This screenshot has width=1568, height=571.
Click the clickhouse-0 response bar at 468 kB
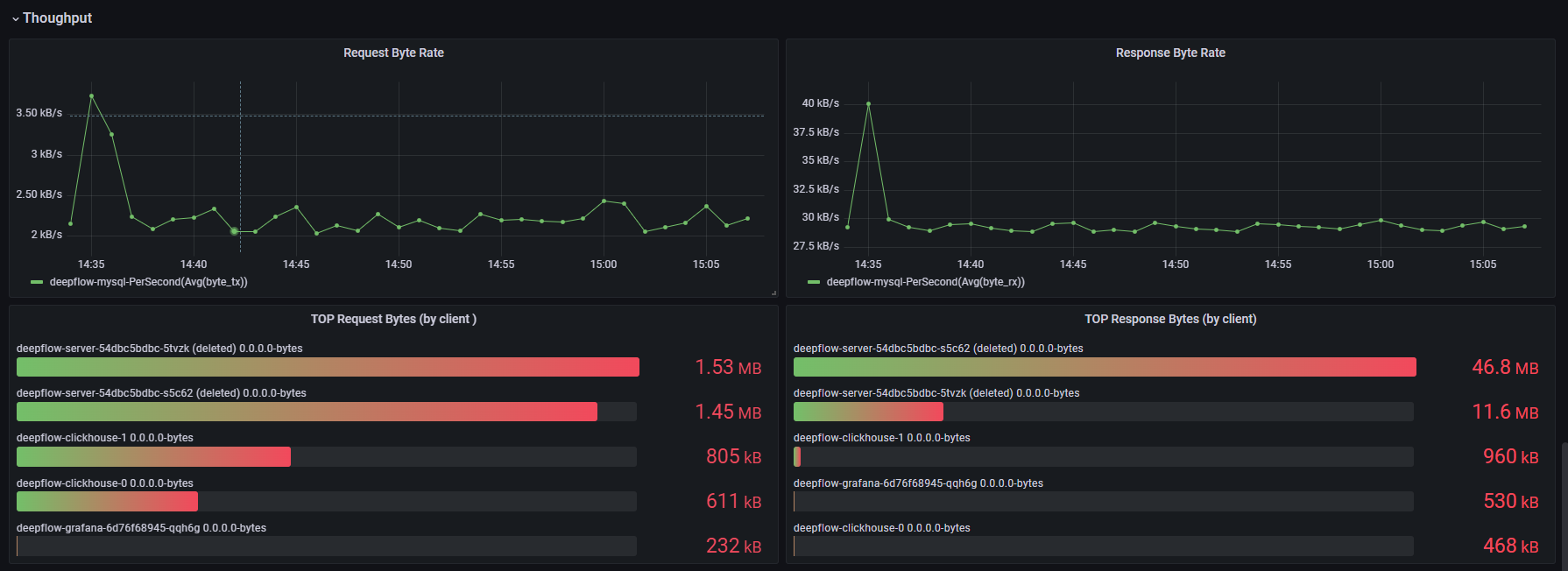point(1103,546)
